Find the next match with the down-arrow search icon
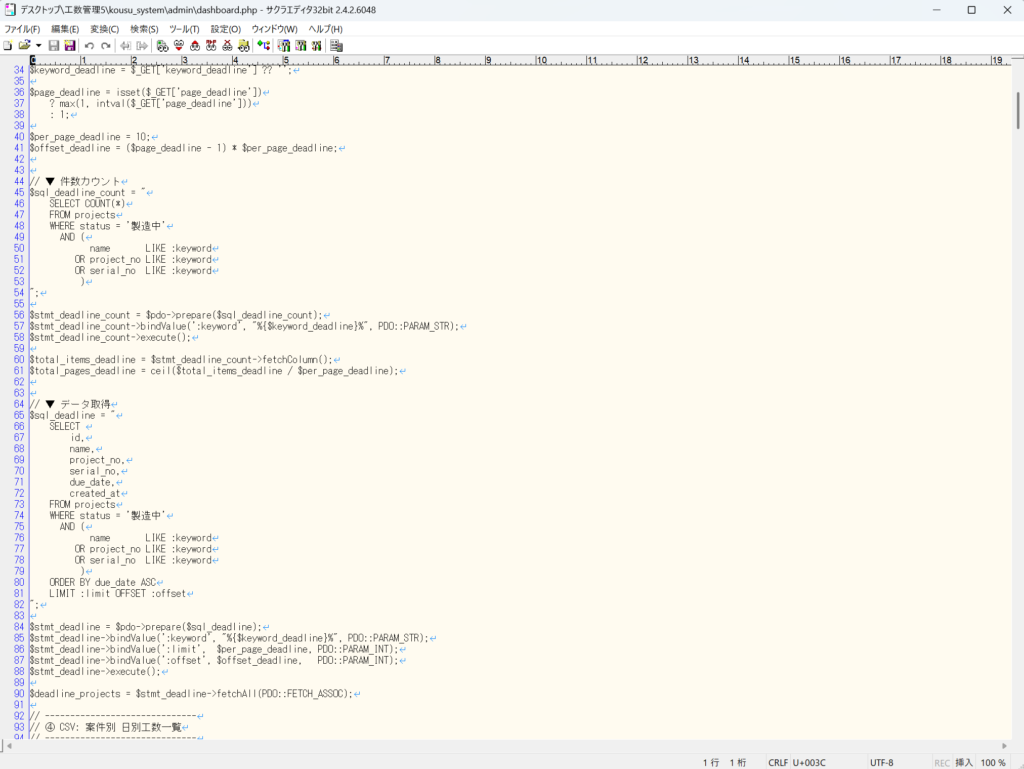Viewport: 1024px width, 769px height. point(178,46)
